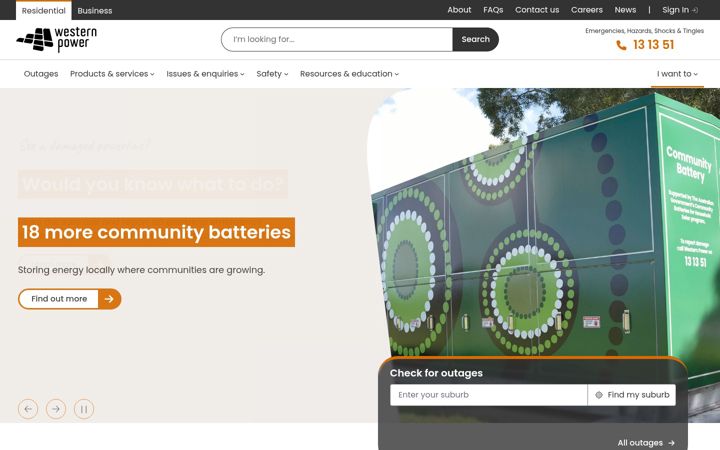Click Find out more button

pos(69,299)
